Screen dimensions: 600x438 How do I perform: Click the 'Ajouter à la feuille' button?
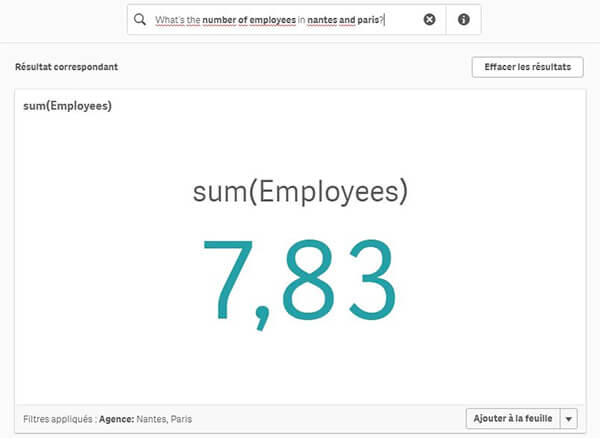(513, 418)
